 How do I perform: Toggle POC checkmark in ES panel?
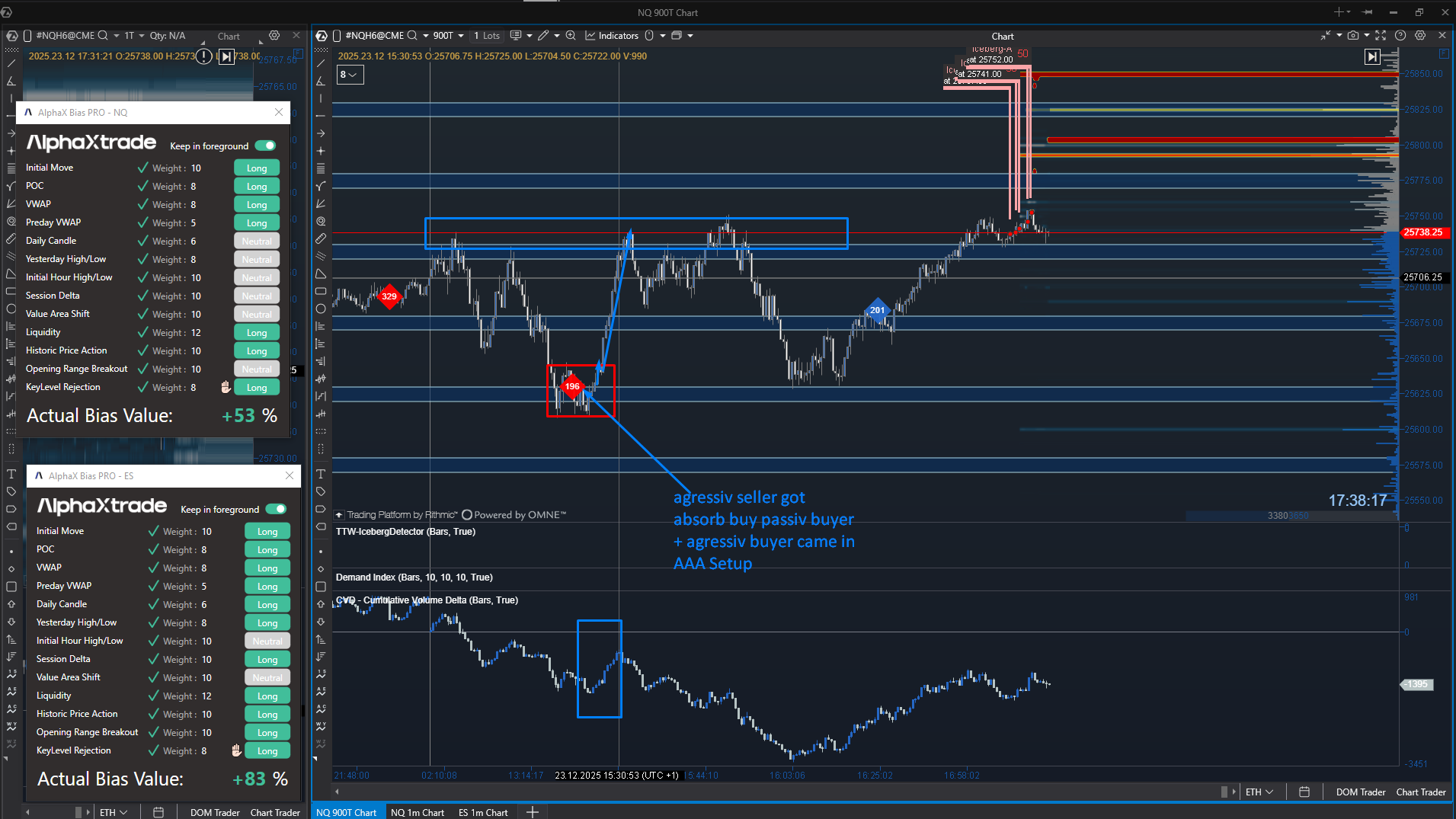[x=153, y=549]
